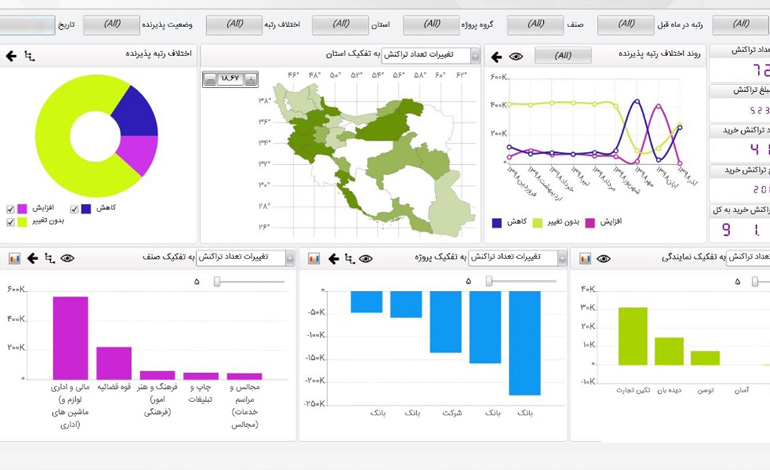Click the map zoom-in plus button
The image size is (770, 470).
pyautogui.click(x=249, y=78)
